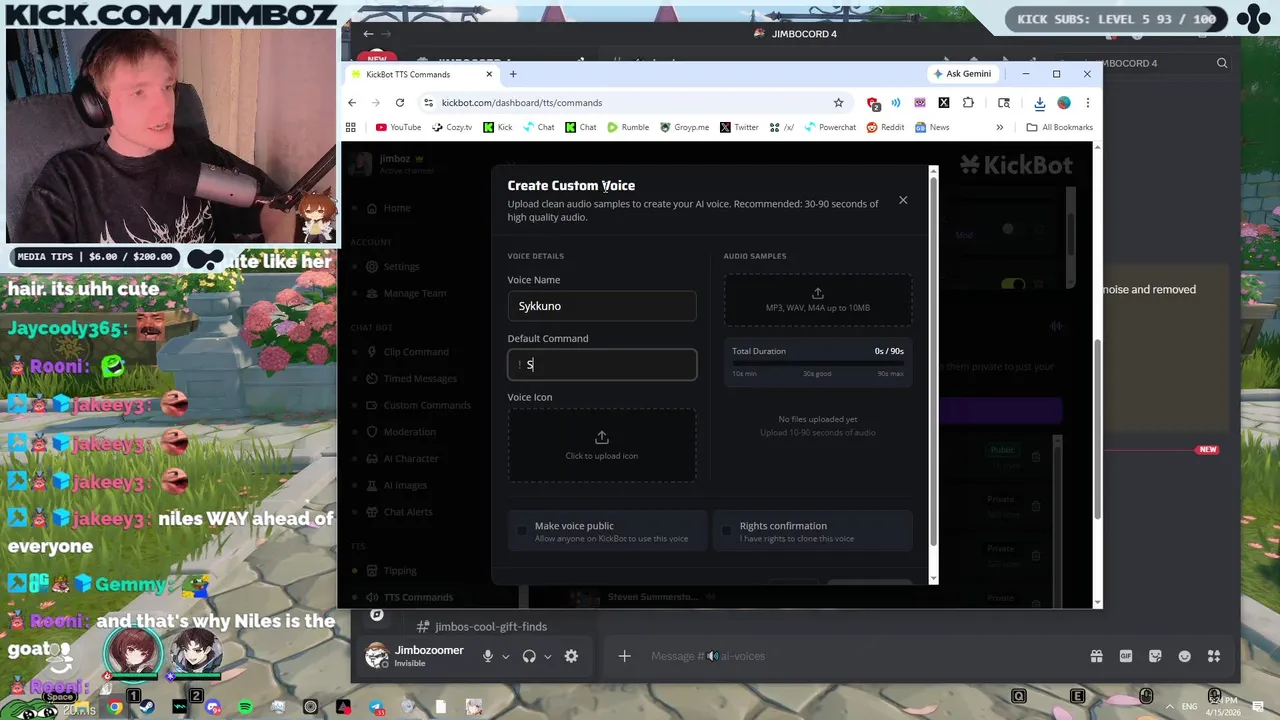Open the Discord emoji picker
Viewport: 1280px width, 720px height.
tap(1185, 656)
